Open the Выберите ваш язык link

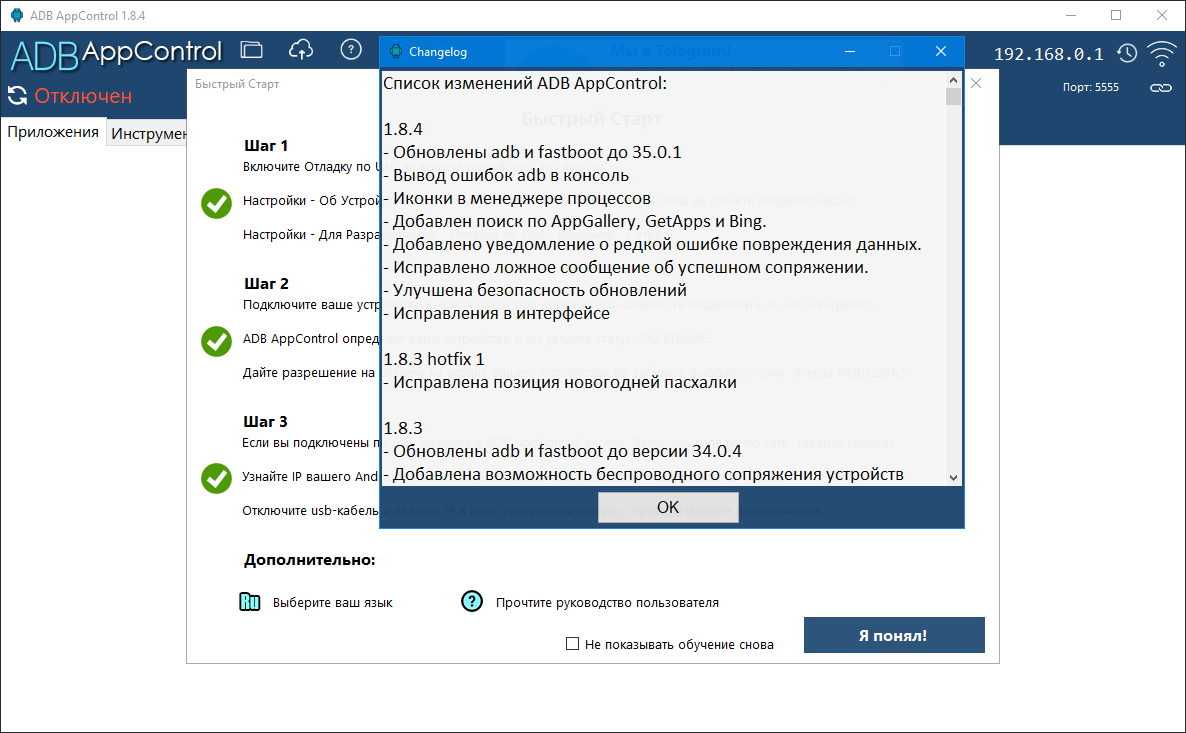(332, 603)
